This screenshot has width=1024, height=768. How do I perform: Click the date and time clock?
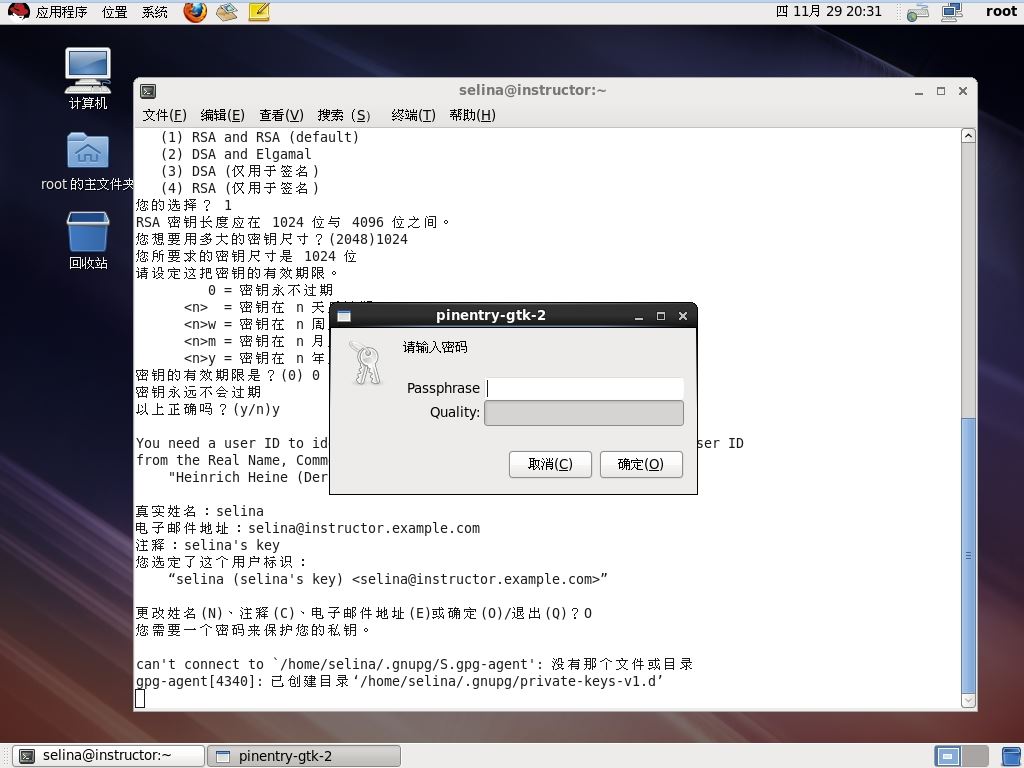828,11
